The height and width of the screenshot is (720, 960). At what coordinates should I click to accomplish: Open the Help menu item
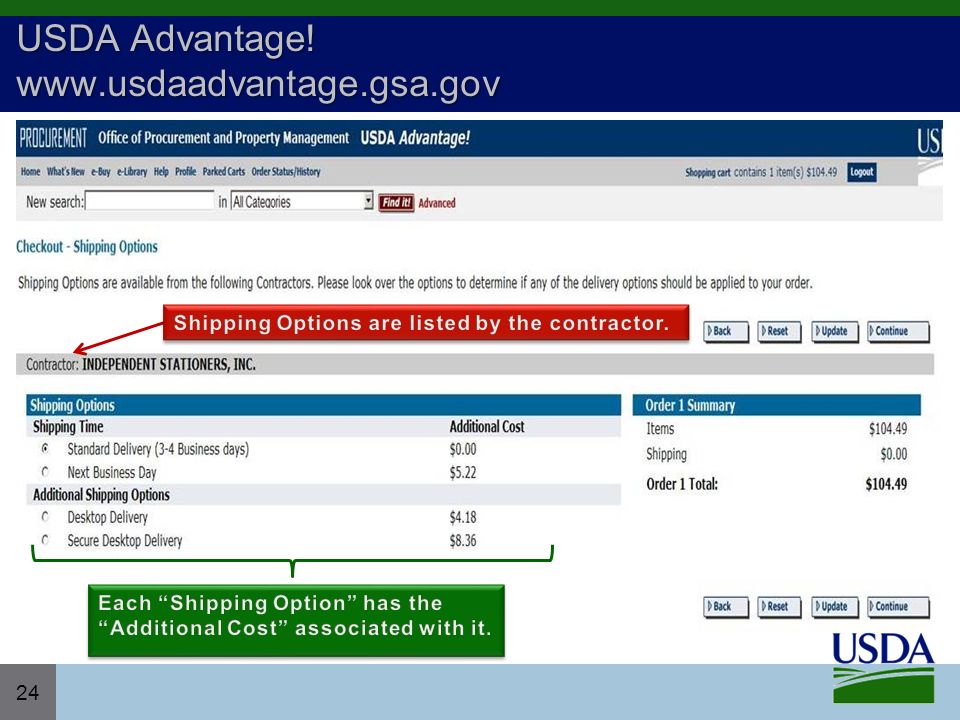click(x=161, y=171)
